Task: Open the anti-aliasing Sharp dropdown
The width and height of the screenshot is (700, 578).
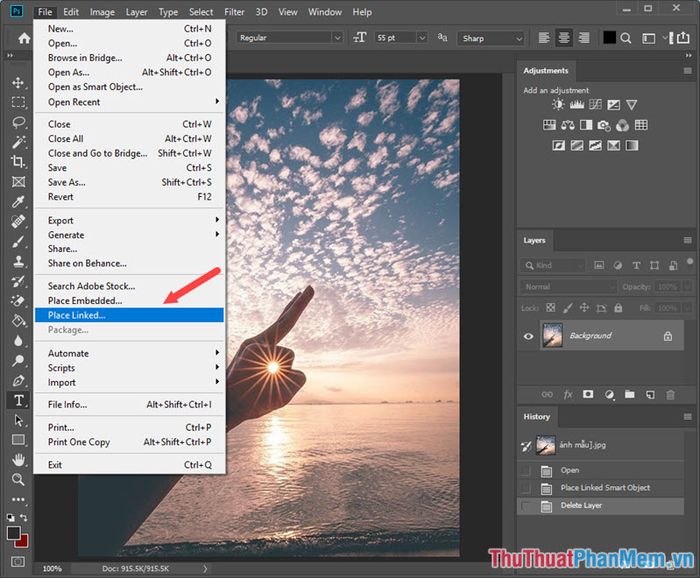Action: click(x=491, y=38)
